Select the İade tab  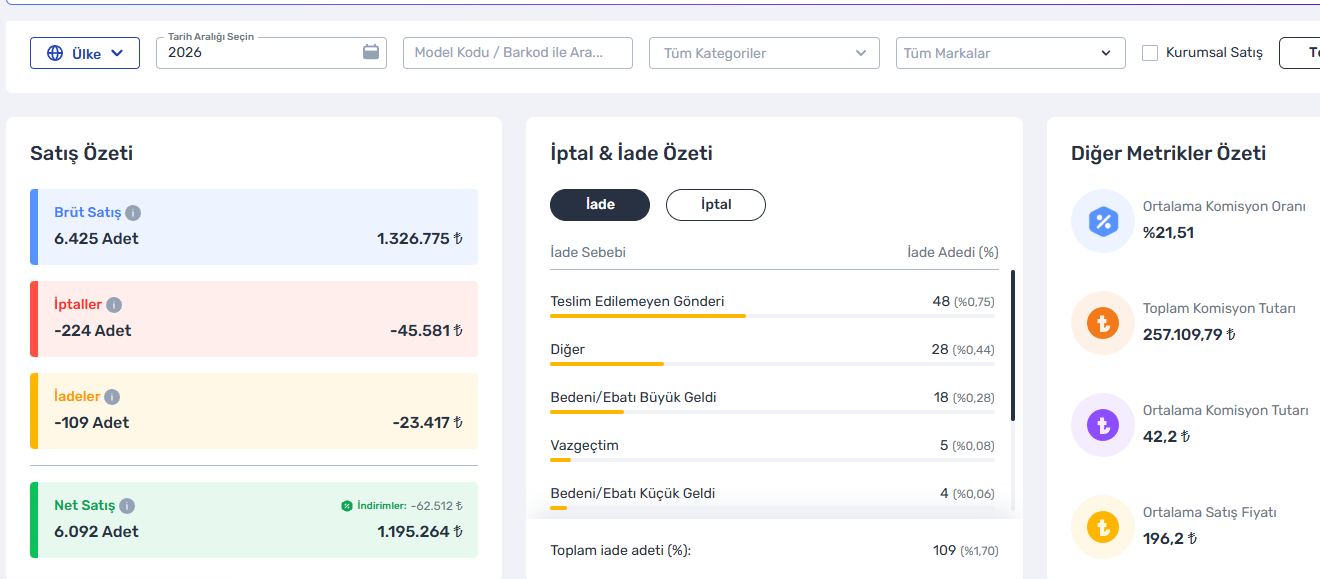(x=600, y=205)
